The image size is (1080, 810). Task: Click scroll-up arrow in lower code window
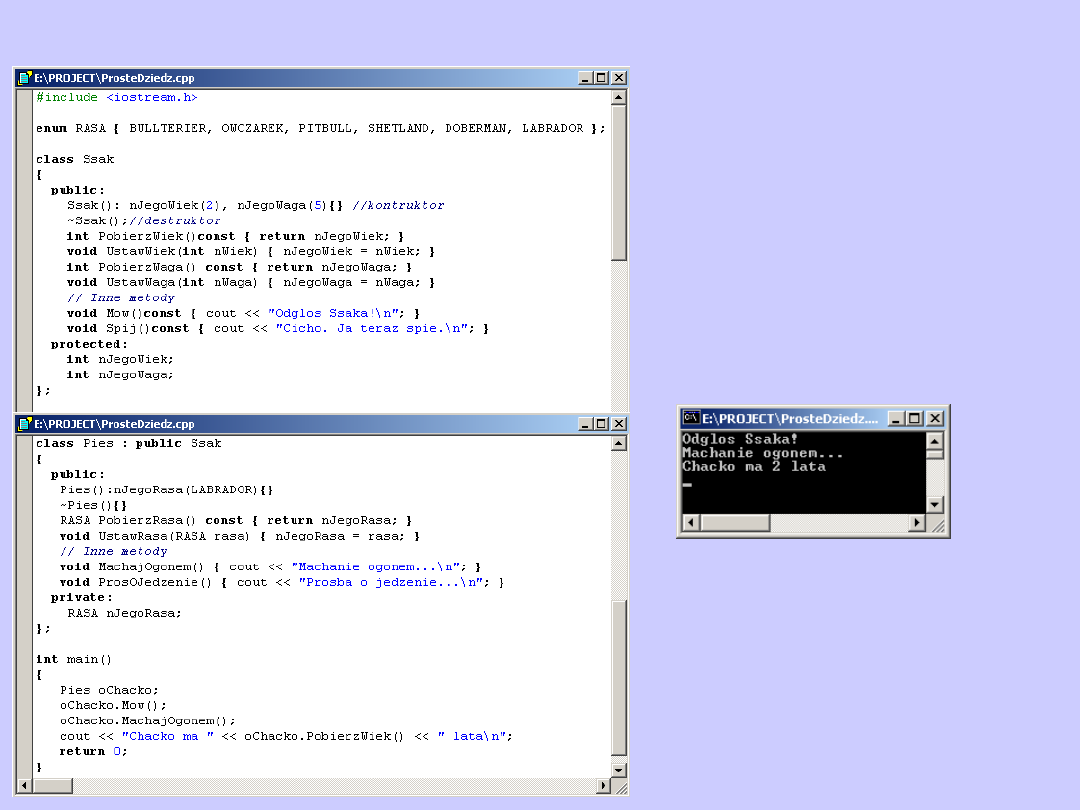(619, 444)
